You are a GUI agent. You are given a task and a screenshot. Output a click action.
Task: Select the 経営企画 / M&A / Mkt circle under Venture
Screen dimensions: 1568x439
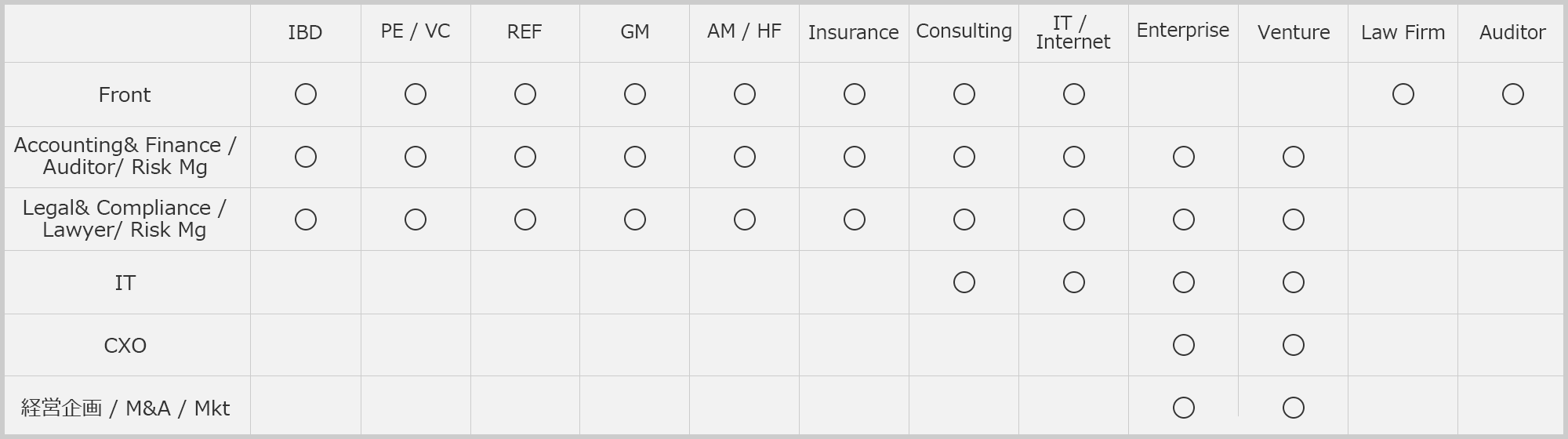1294,408
